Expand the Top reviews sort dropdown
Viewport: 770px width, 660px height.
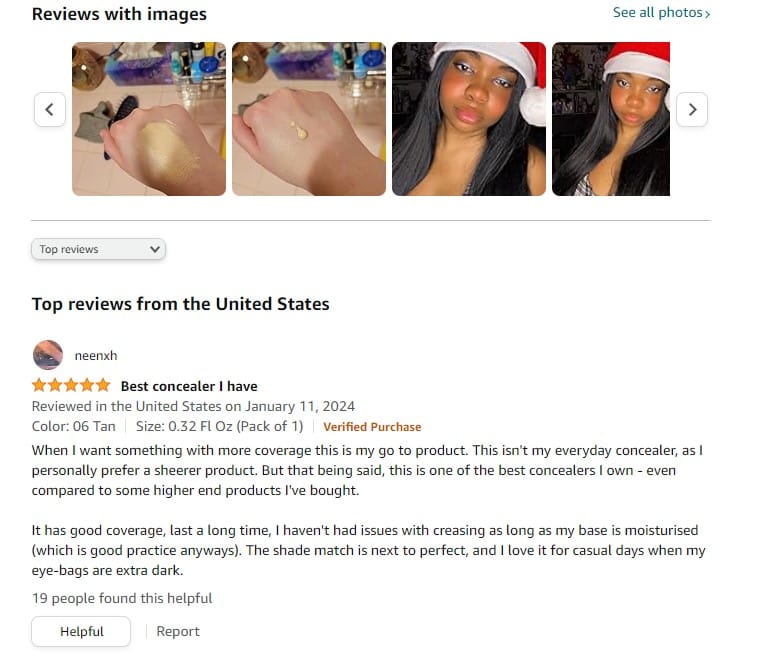click(x=98, y=249)
